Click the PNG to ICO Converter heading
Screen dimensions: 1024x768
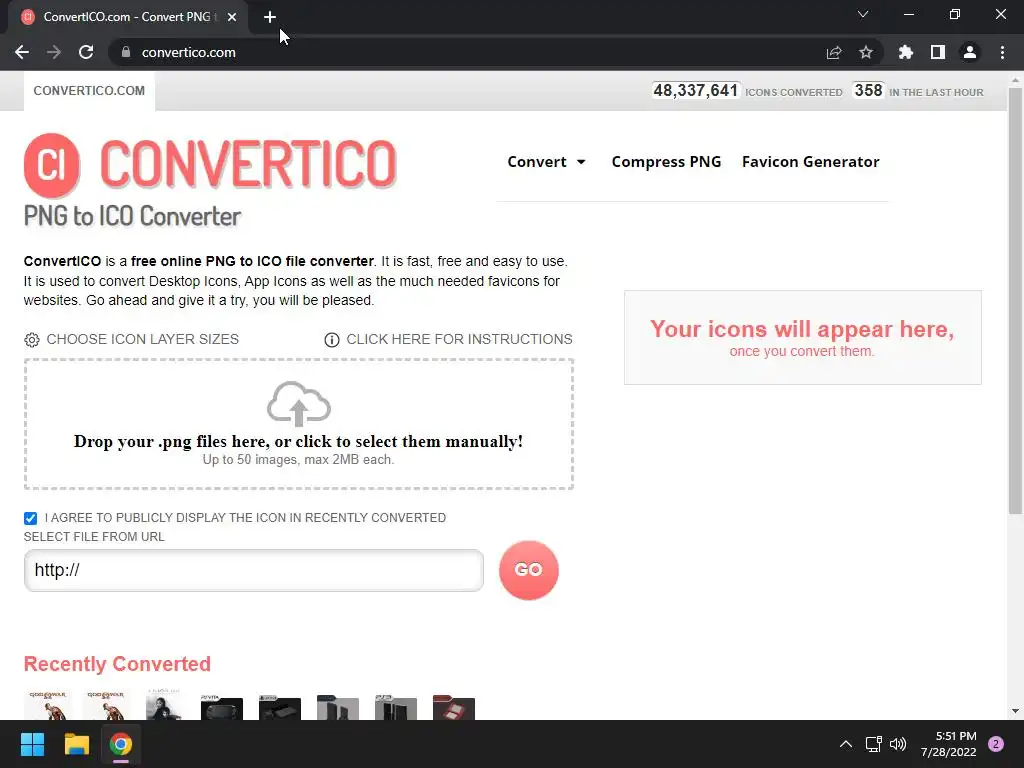[133, 216]
